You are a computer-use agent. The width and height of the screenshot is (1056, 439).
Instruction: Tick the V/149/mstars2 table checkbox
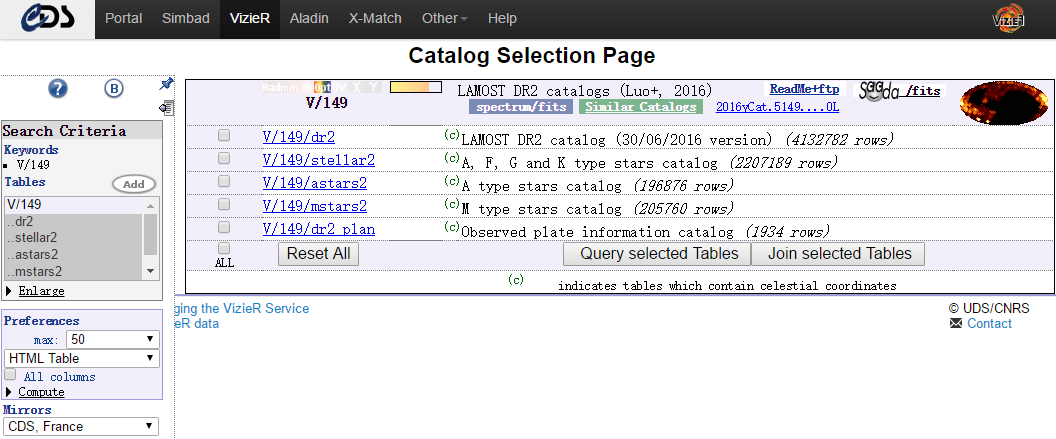coord(224,205)
